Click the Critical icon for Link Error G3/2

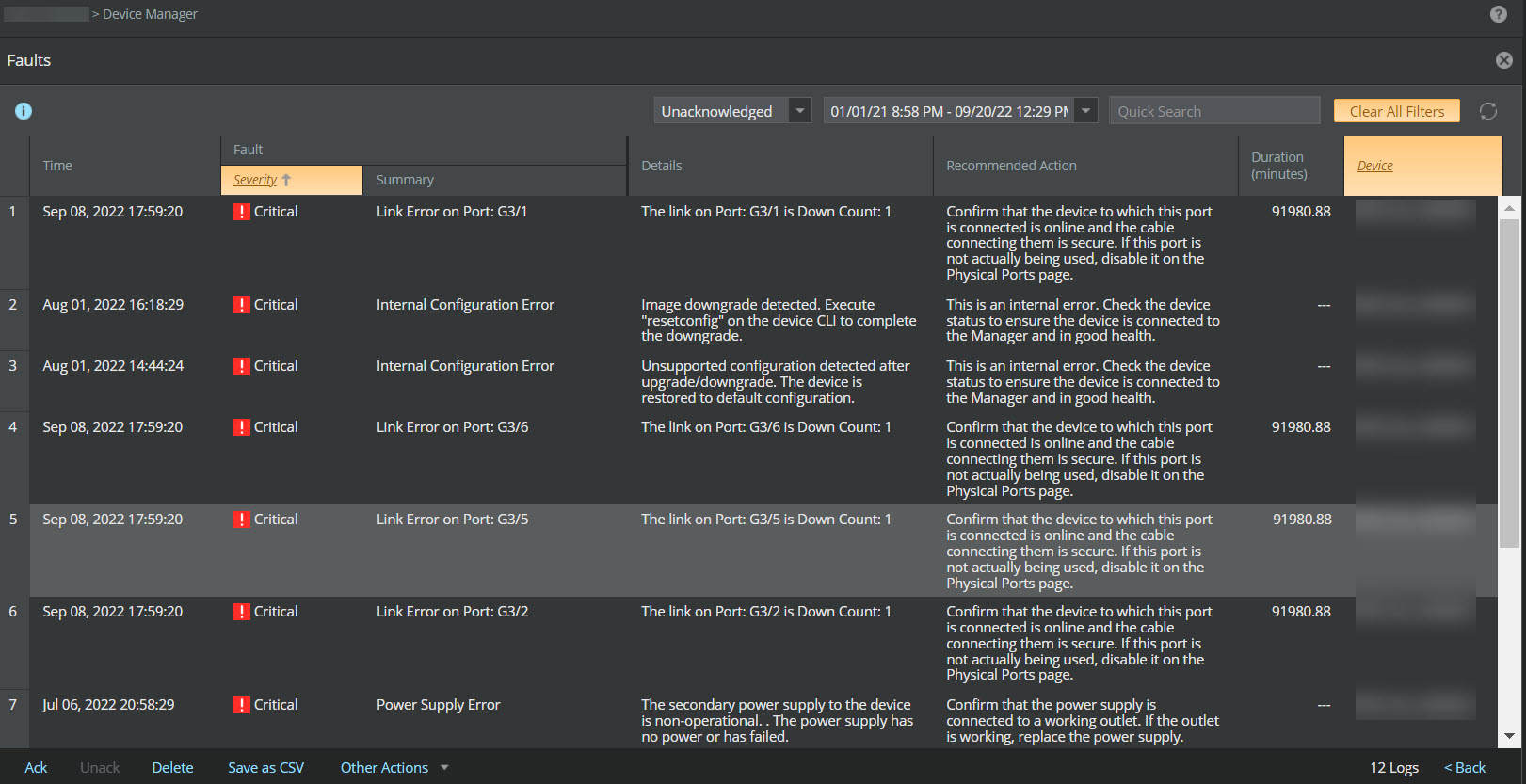point(241,612)
